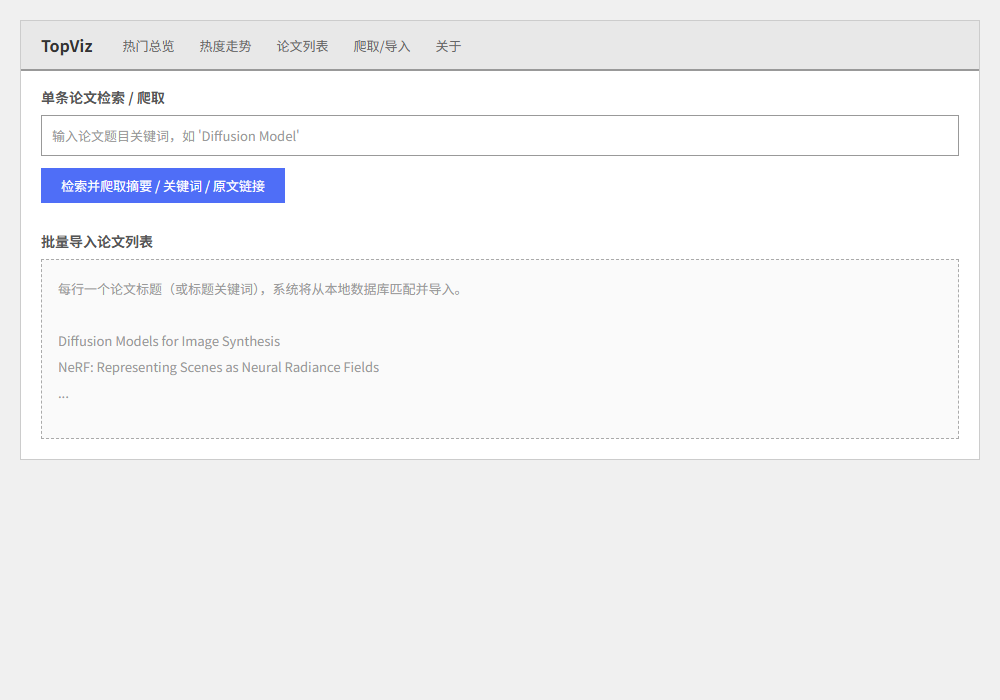The width and height of the screenshot is (1000, 700).
Task: Click the 批量导入论文列表 heading
Action: (97, 242)
